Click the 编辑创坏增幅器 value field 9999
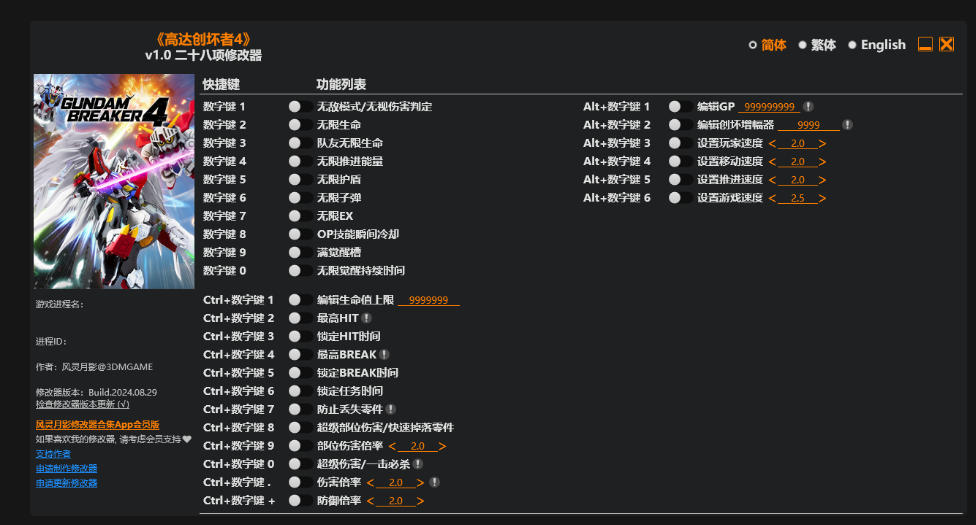Image resolution: width=976 pixels, height=525 pixels. 809,125
